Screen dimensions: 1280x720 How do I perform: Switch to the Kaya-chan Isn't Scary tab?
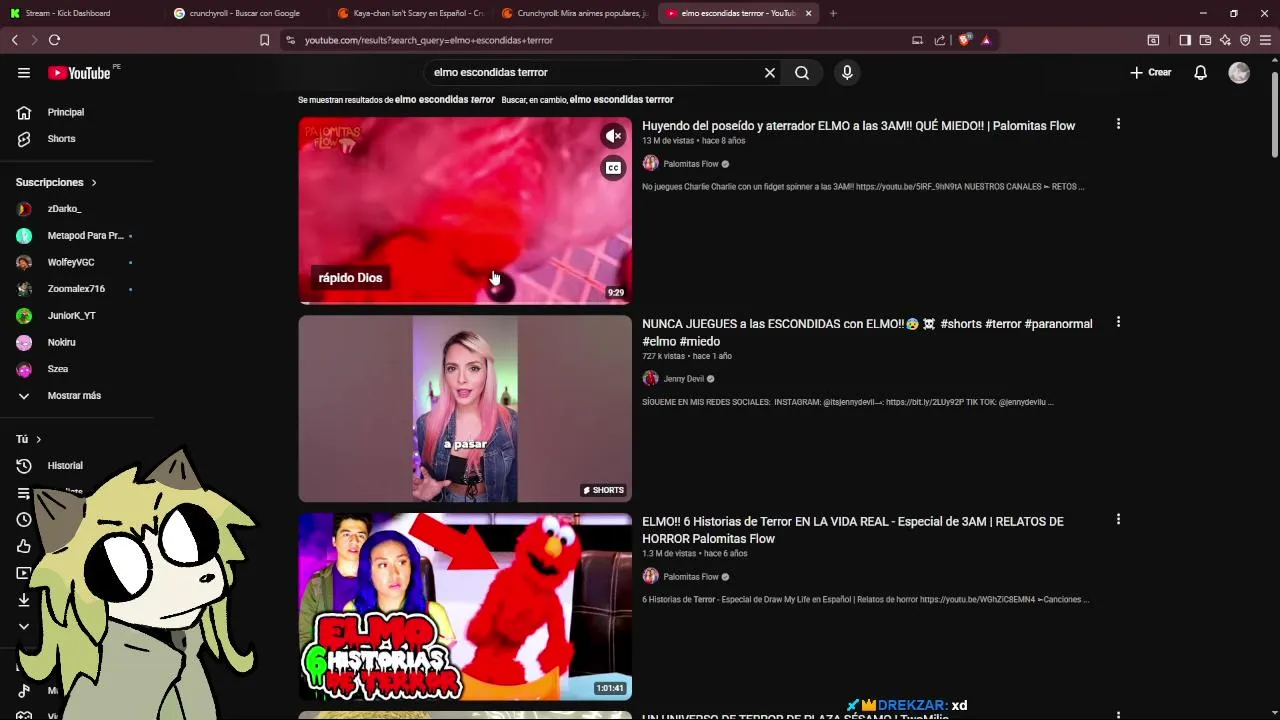tap(410, 13)
